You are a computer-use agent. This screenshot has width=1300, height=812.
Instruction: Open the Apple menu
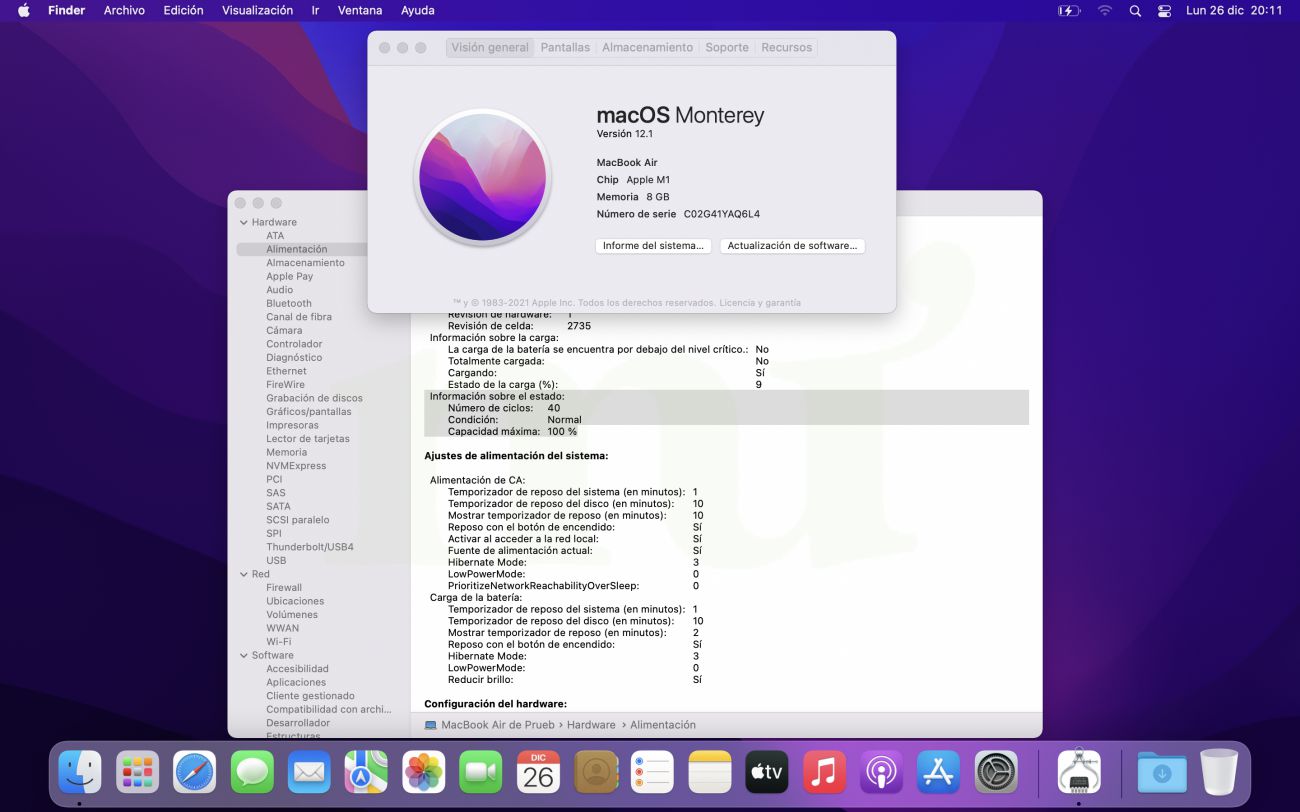(x=24, y=10)
